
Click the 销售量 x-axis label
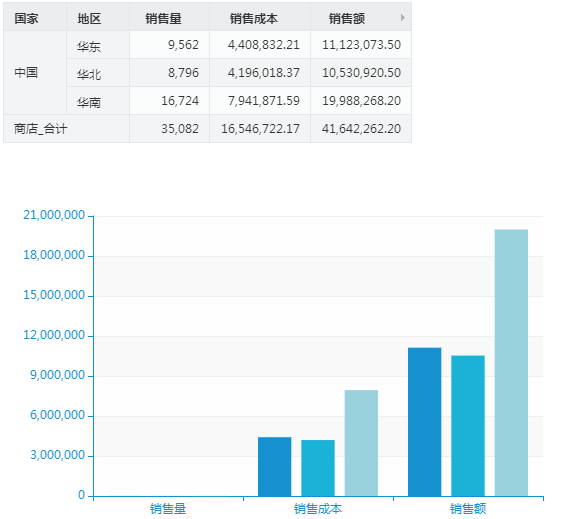[168, 509]
